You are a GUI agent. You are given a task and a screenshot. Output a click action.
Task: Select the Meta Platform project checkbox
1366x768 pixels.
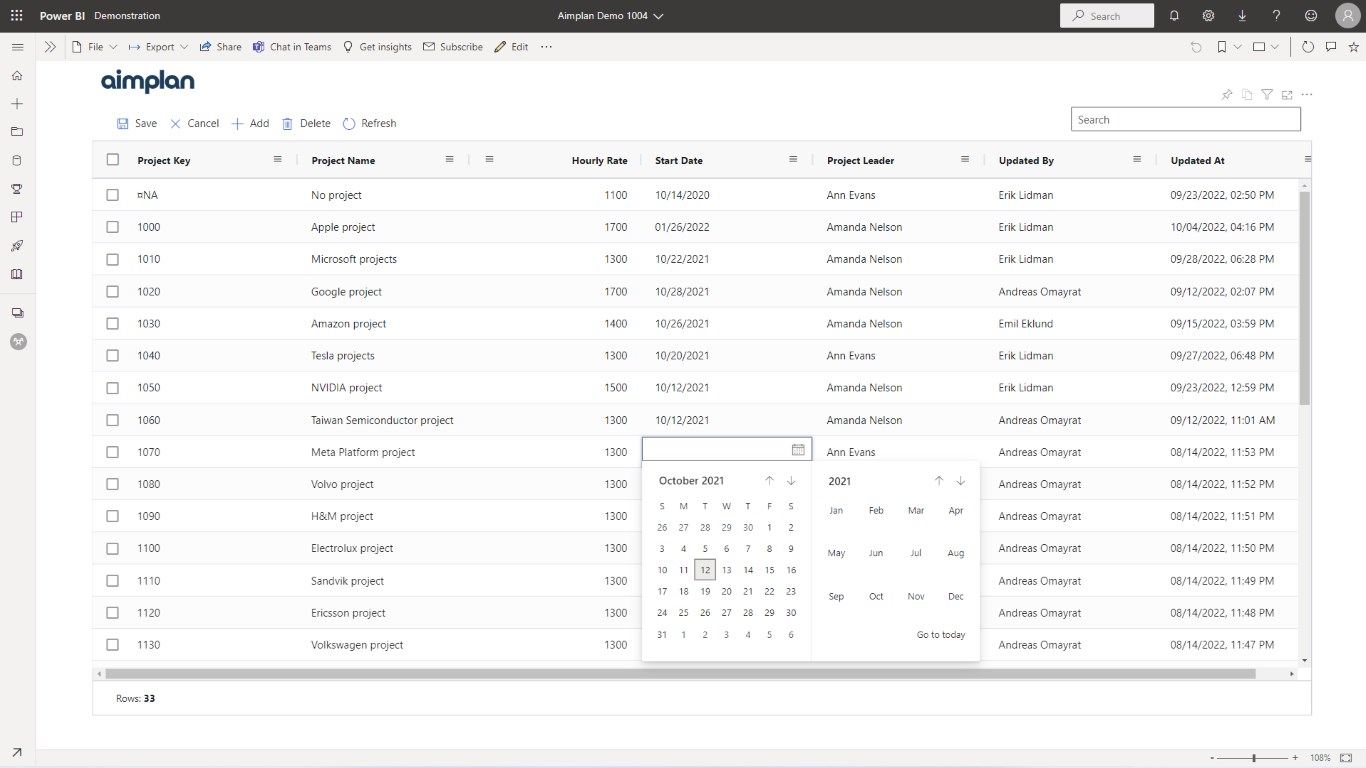113,452
